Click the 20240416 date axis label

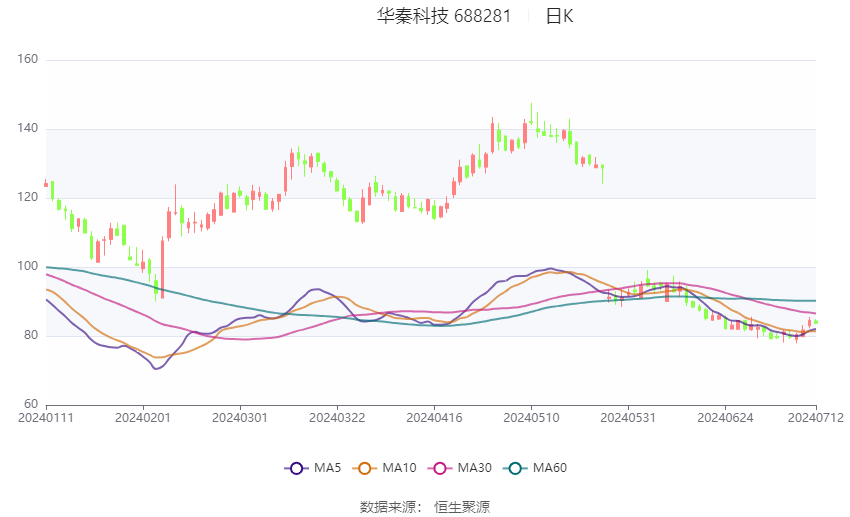(434, 418)
